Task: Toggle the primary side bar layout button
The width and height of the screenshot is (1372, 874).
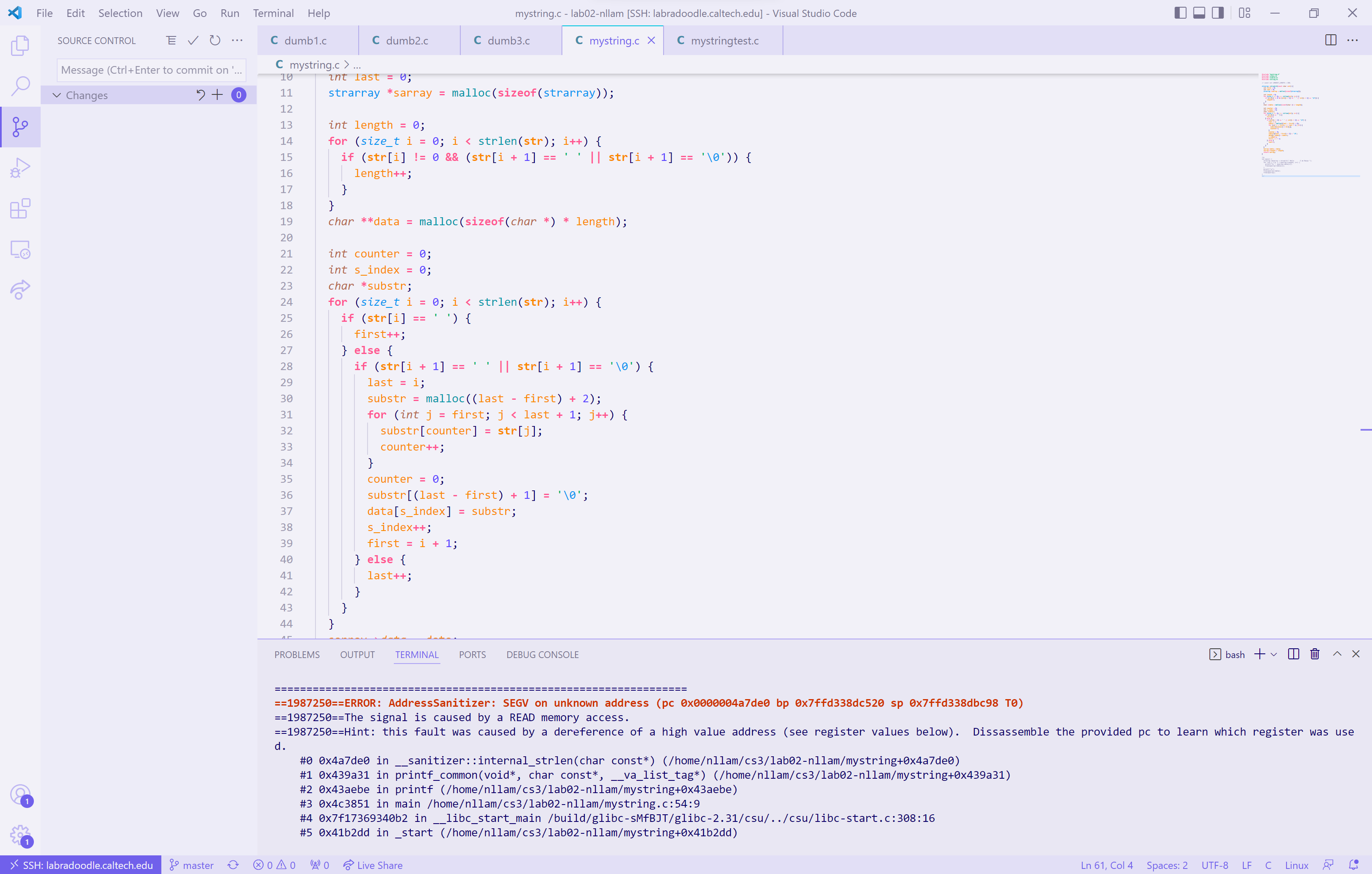Action: tap(1180, 13)
